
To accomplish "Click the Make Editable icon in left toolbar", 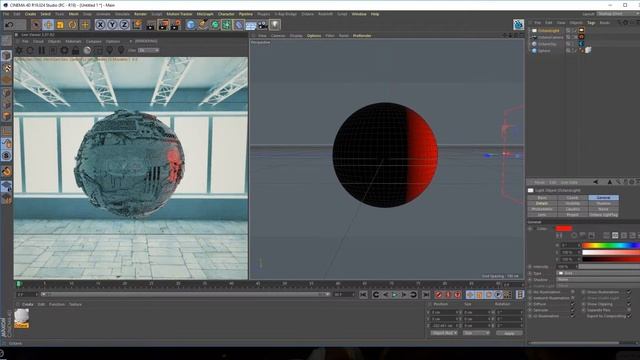I will click(6, 40).
